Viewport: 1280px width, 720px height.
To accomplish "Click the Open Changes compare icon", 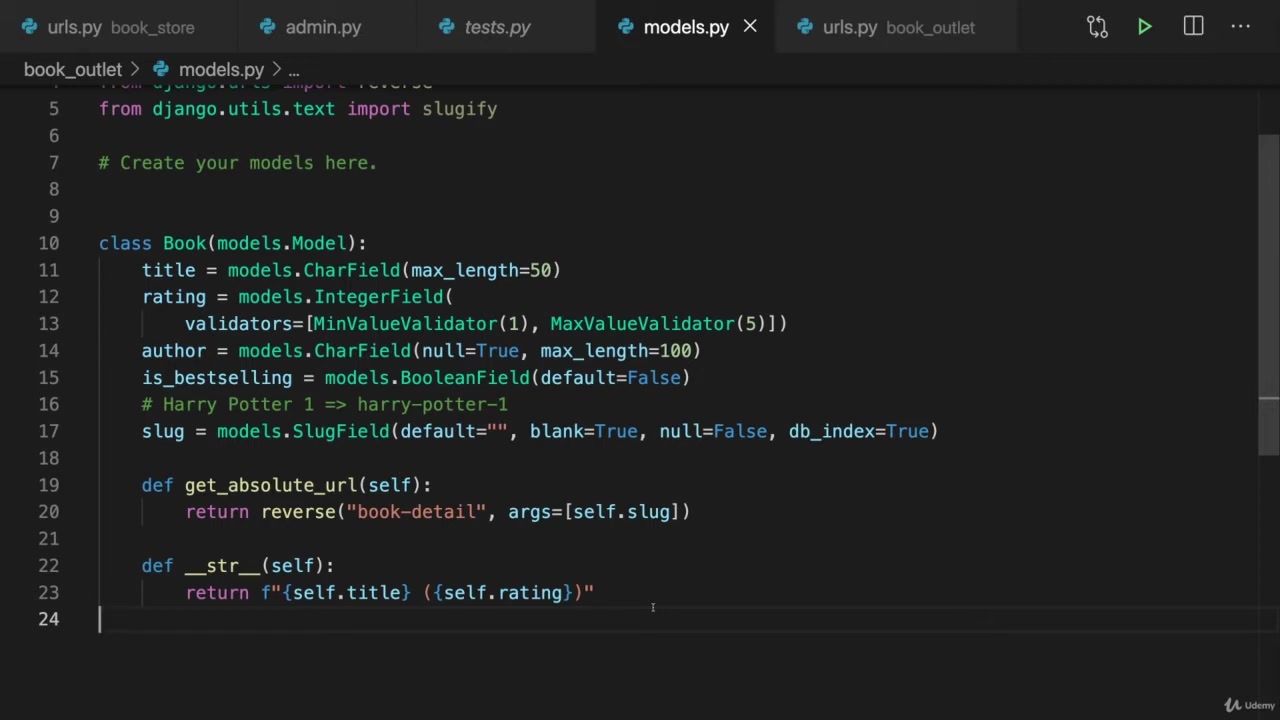I will pyautogui.click(x=1097, y=27).
